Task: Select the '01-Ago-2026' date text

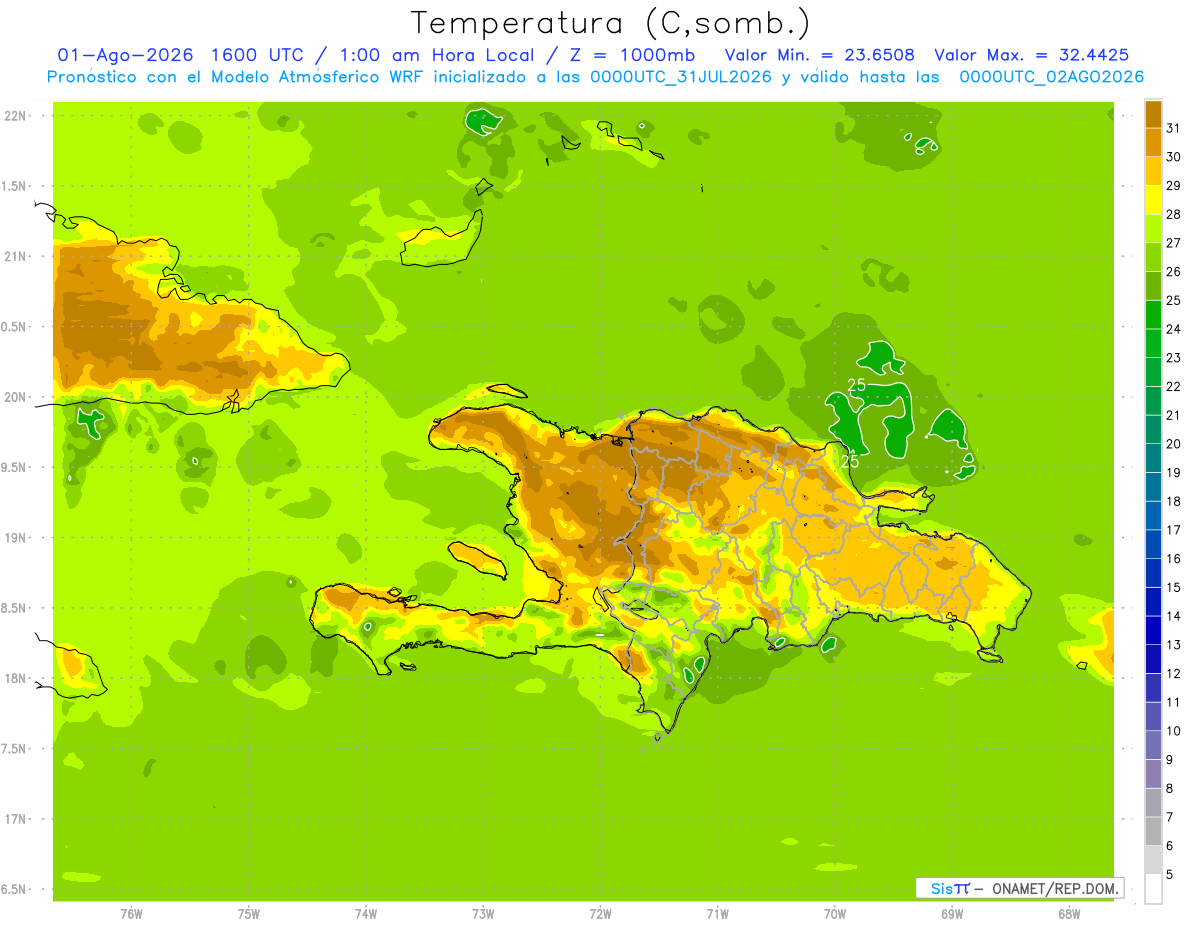Action: [125, 54]
